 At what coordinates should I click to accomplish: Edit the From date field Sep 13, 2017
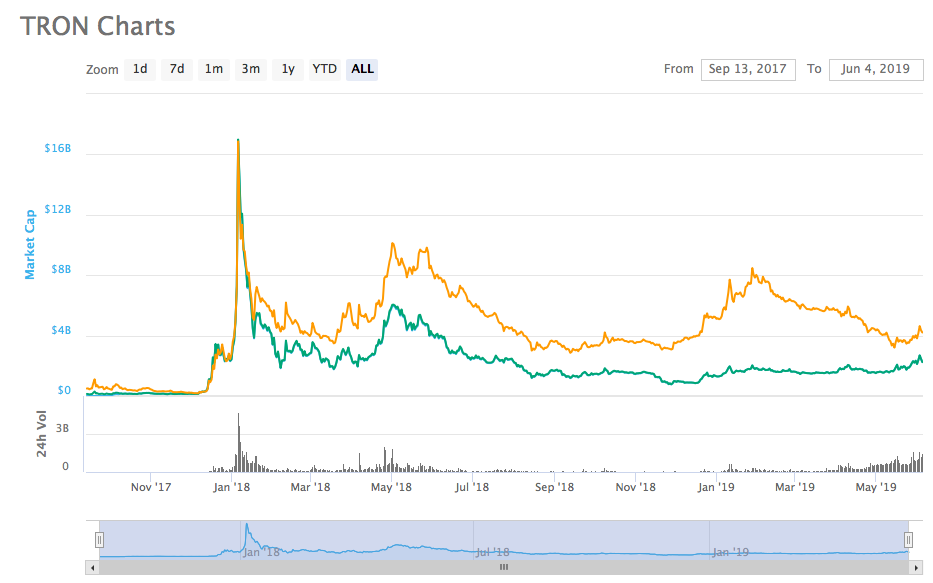[x=748, y=70]
